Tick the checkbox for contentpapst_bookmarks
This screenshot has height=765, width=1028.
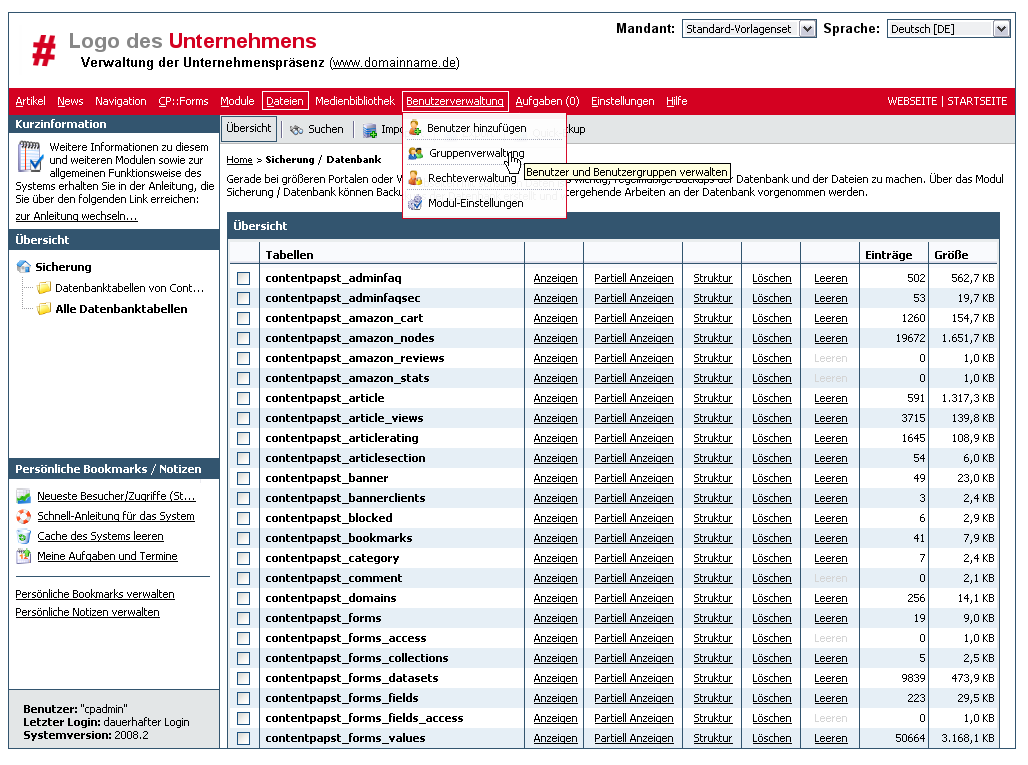click(244, 538)
